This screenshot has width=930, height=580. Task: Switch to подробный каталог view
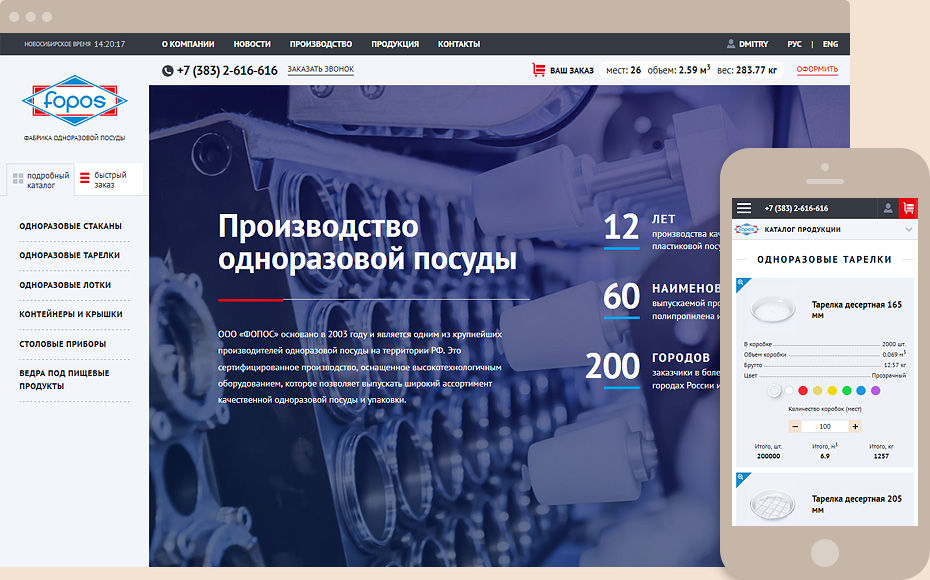click(x=41, y=180)
